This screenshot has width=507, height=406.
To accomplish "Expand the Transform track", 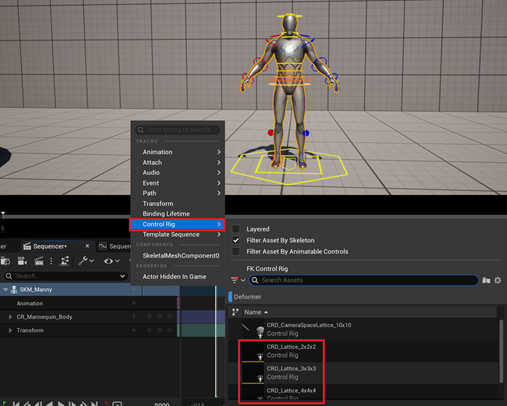I will pyautogui.click(x=10, y=330).
